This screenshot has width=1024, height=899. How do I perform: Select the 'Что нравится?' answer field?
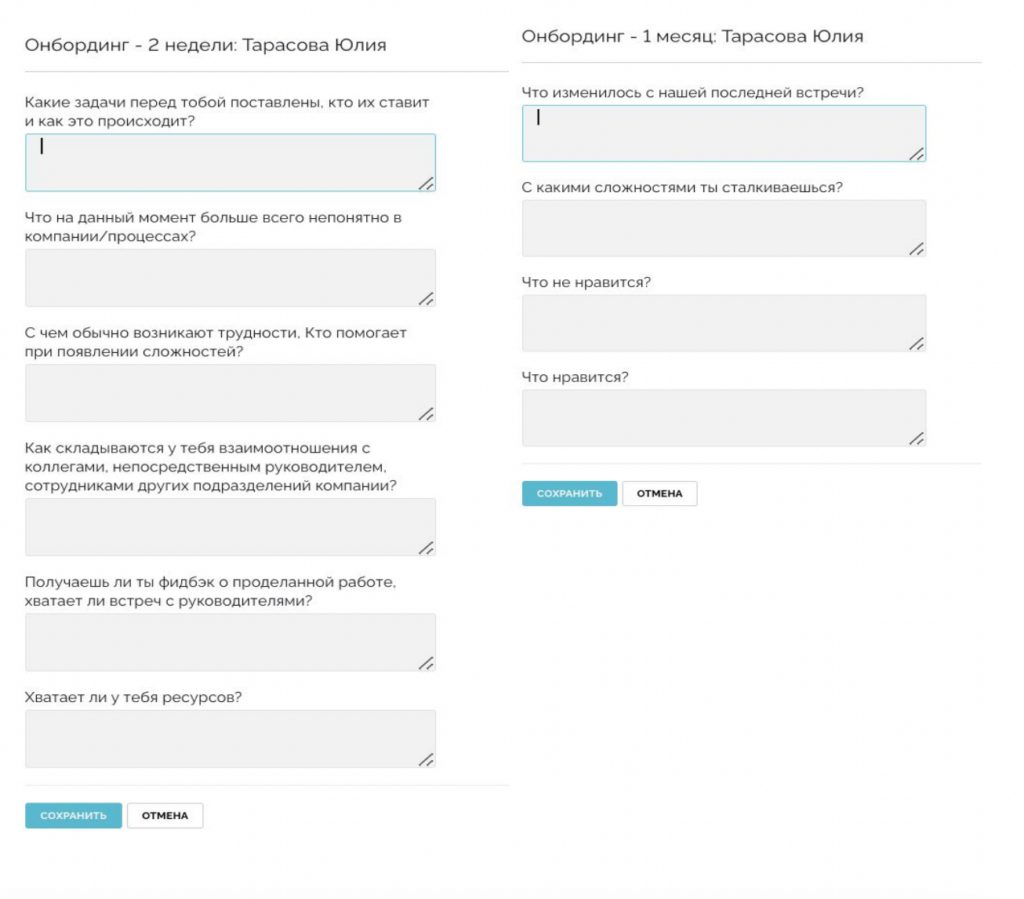click(723, 417)
